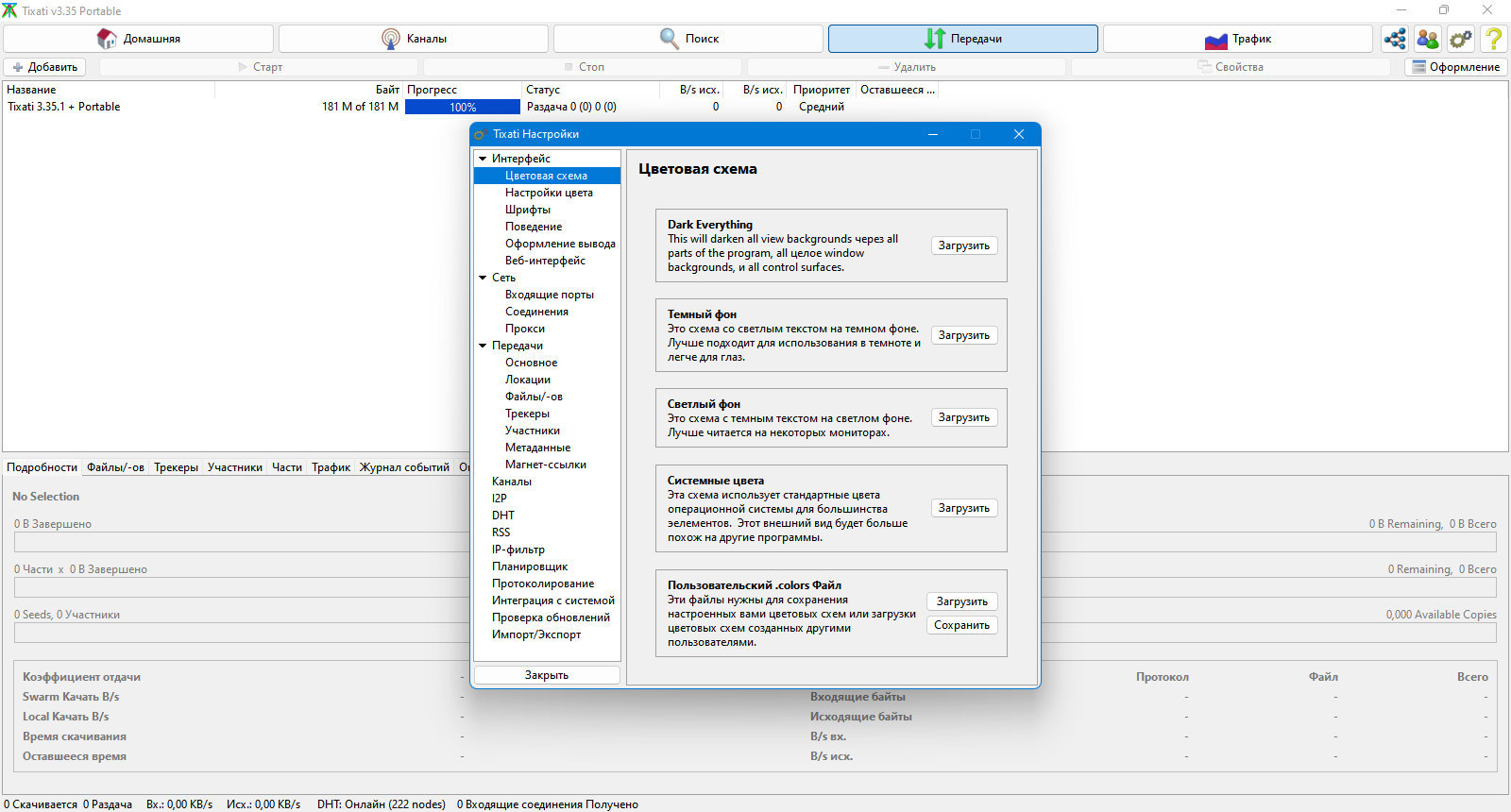The width and height of the screenshot is (1511, 812).
Task: Open the Трафик bandwidth view
Action: (1238, 39)
